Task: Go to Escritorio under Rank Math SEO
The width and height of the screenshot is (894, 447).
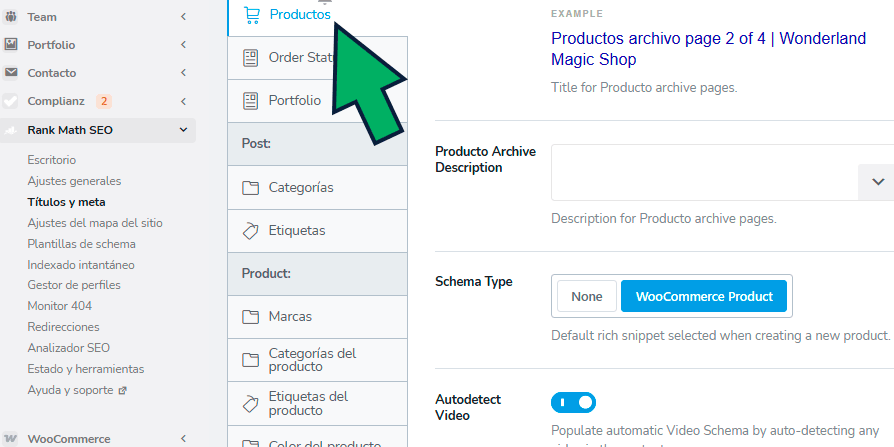Action: [51, 160]
